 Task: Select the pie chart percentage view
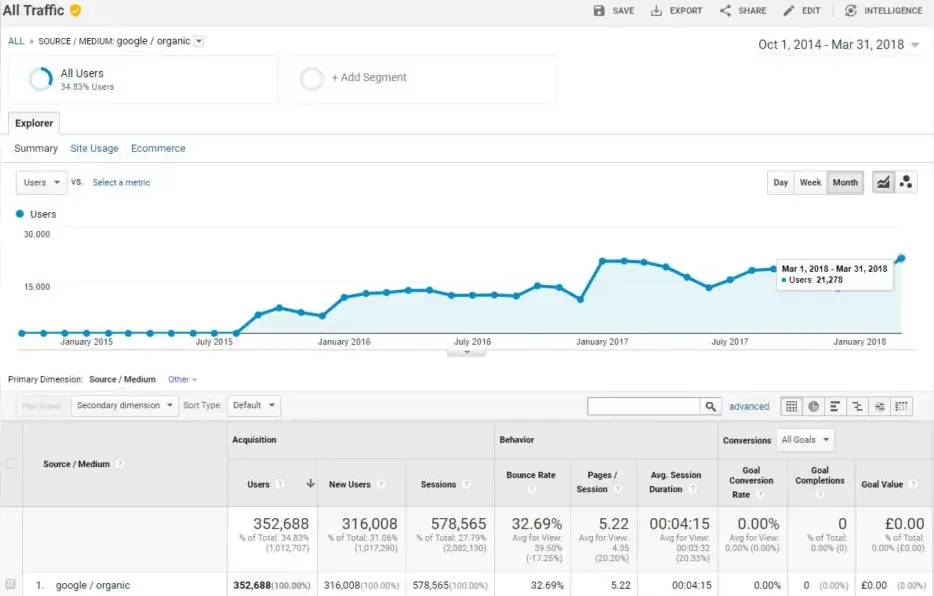click(814, 406)
